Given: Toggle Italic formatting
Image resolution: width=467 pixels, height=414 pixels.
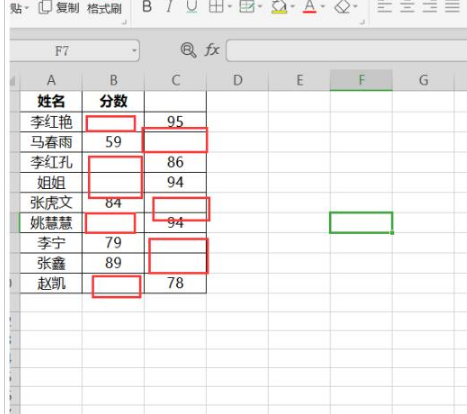Looking at the screenshot, I should point(170,7).
